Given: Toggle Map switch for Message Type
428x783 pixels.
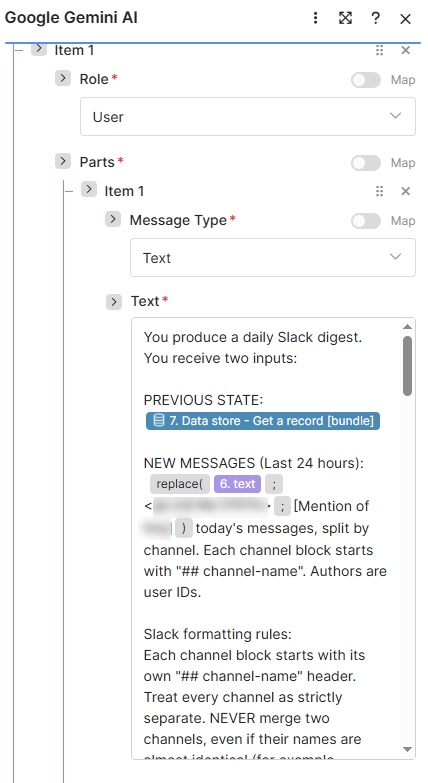Looking at the screenshot, I should point(366,221).
